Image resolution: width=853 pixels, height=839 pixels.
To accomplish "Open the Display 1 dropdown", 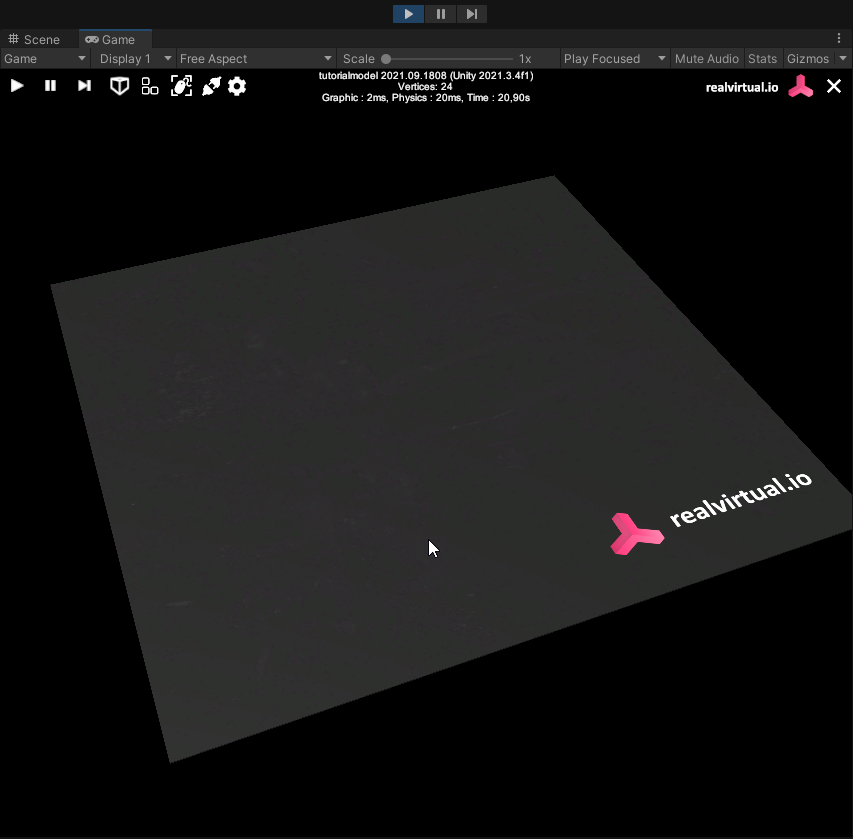I will click(x=134, y=59).
